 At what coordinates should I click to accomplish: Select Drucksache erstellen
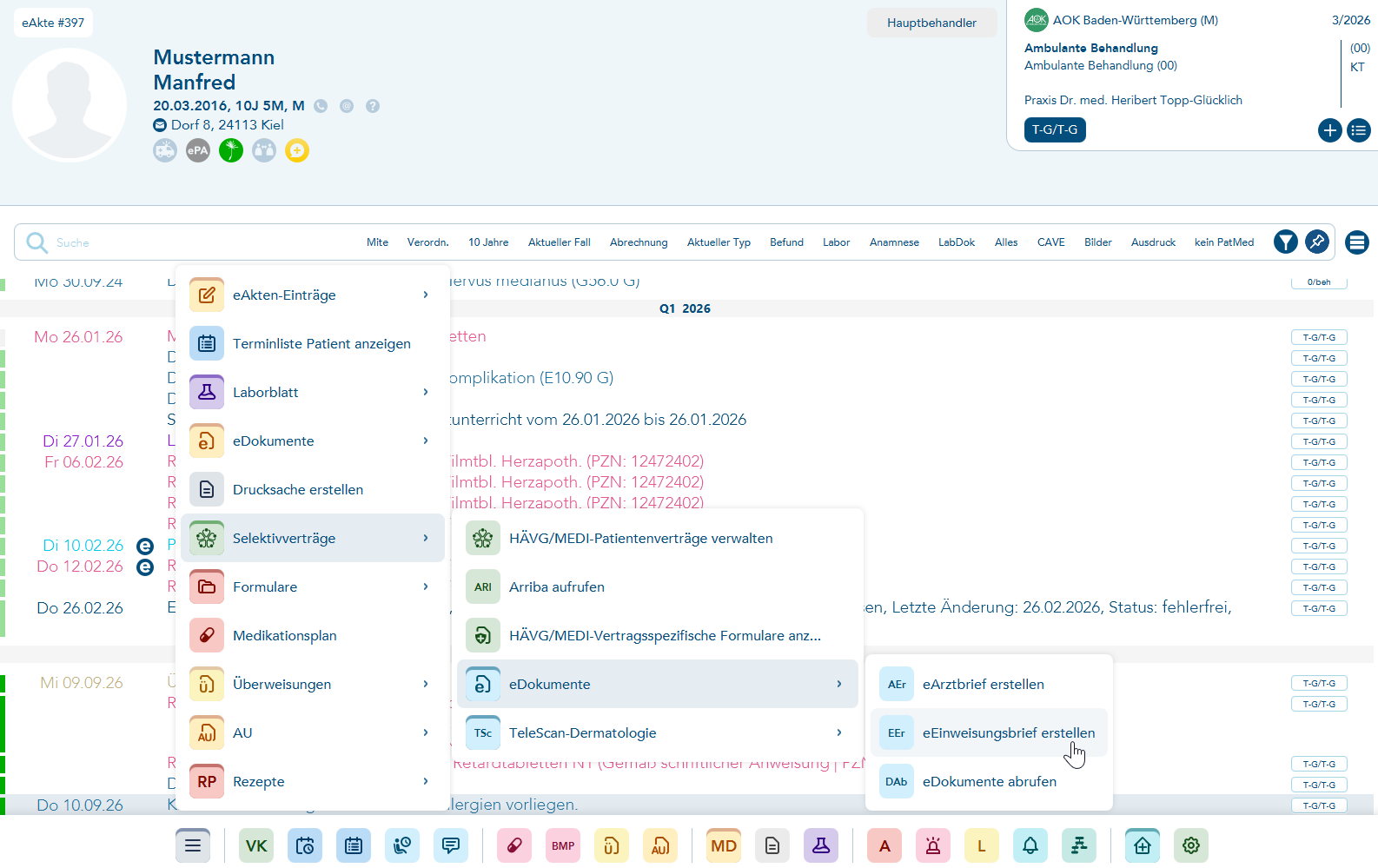click(313, 489)
